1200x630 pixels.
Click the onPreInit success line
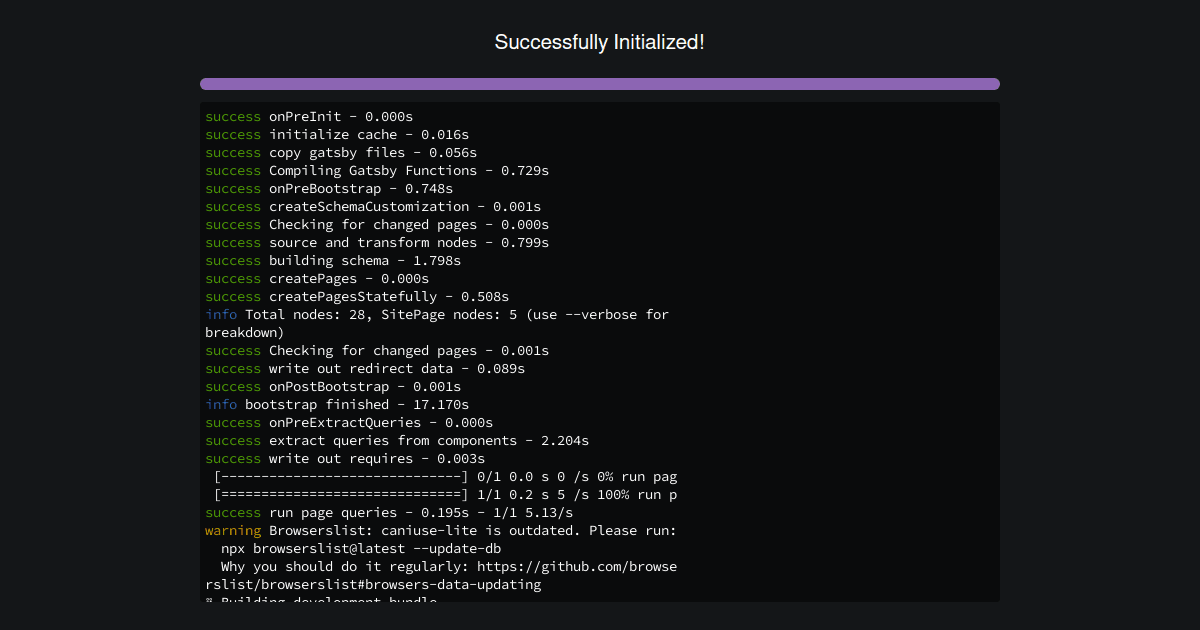pyautogui.click(x=308, y=116)
